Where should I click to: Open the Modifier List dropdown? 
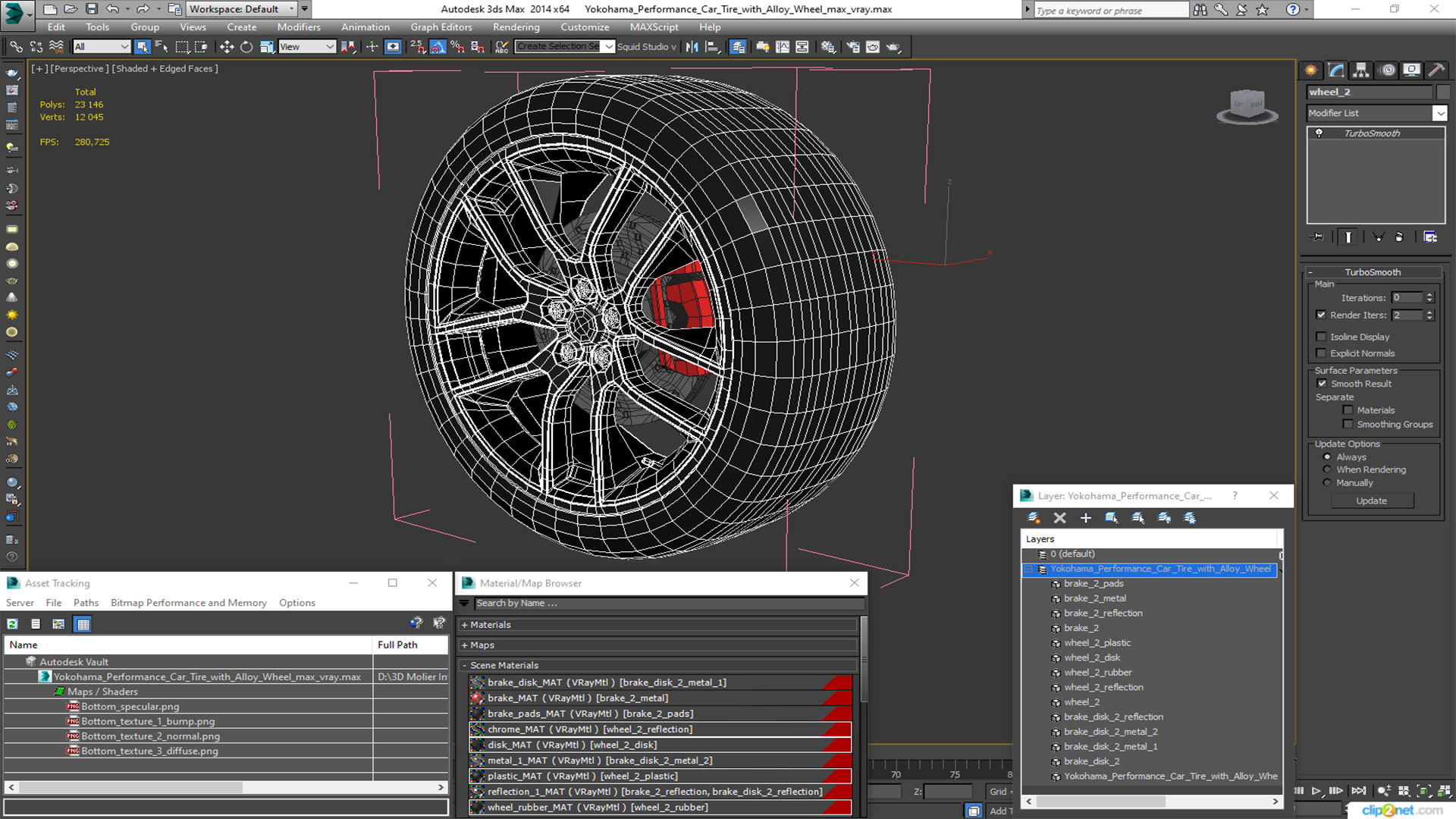1439,113
